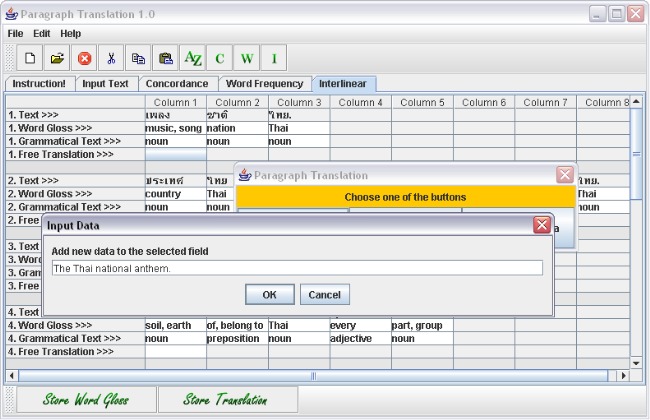Click '1. Free Translation >>>' row label

tap(75, 154)
